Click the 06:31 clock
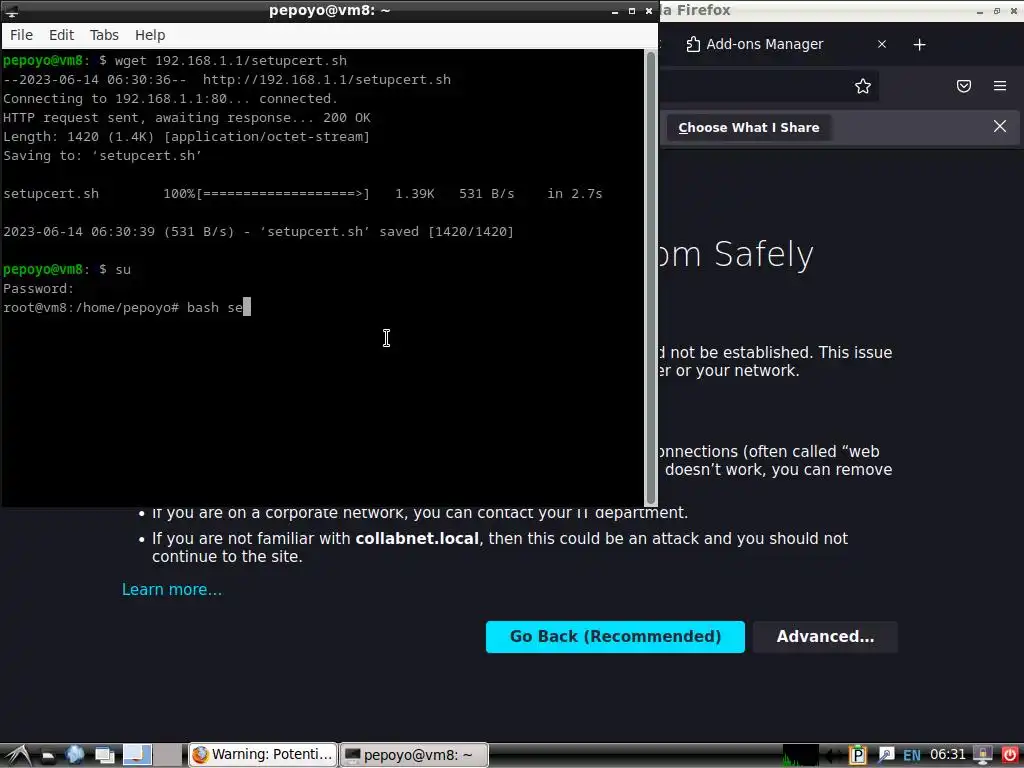 (948, 754)
